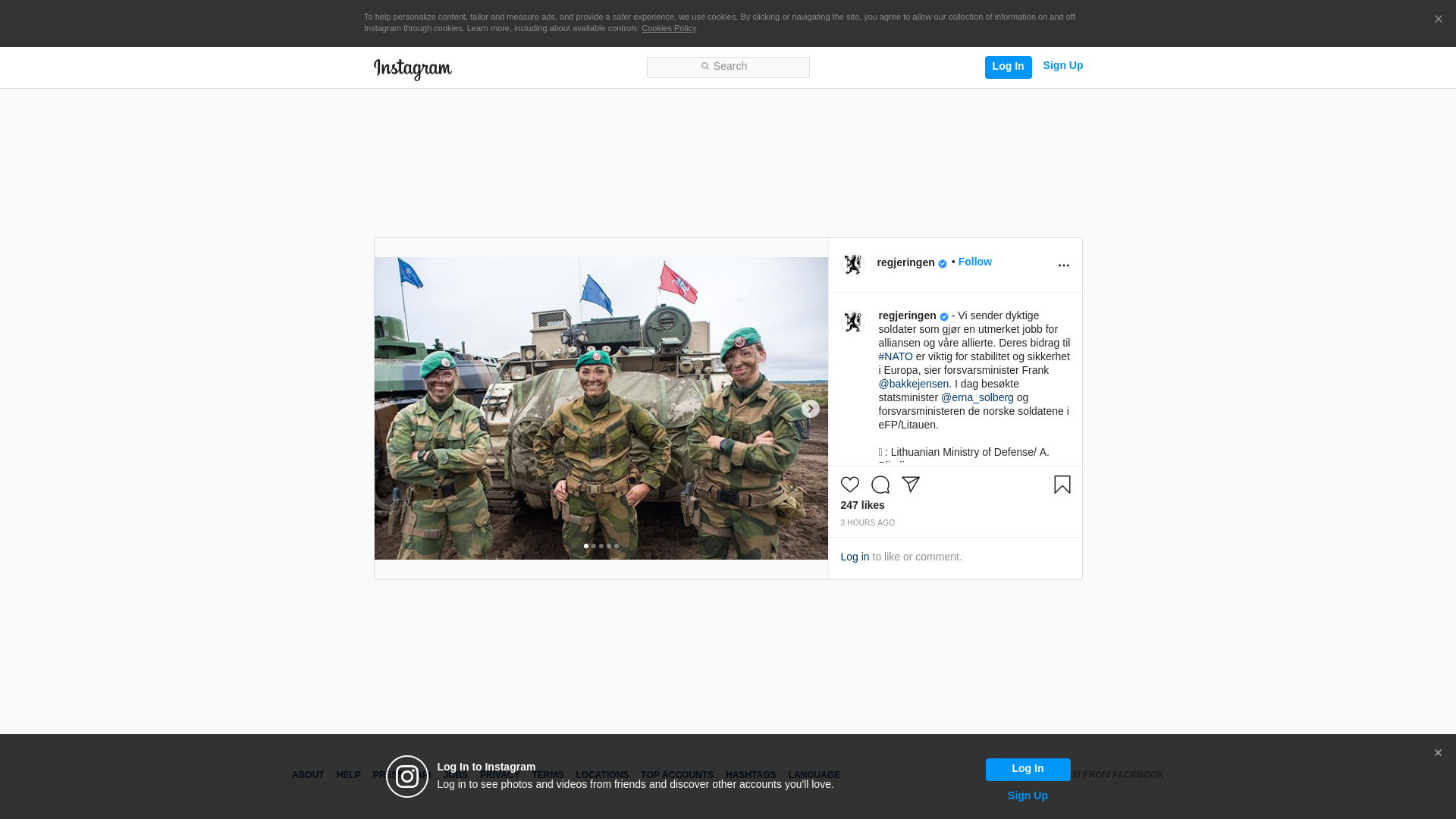Viewport: 1456px width, 819px height.
Task: Open TOP ACCOUNTS footer item
Action: point(676,775)
